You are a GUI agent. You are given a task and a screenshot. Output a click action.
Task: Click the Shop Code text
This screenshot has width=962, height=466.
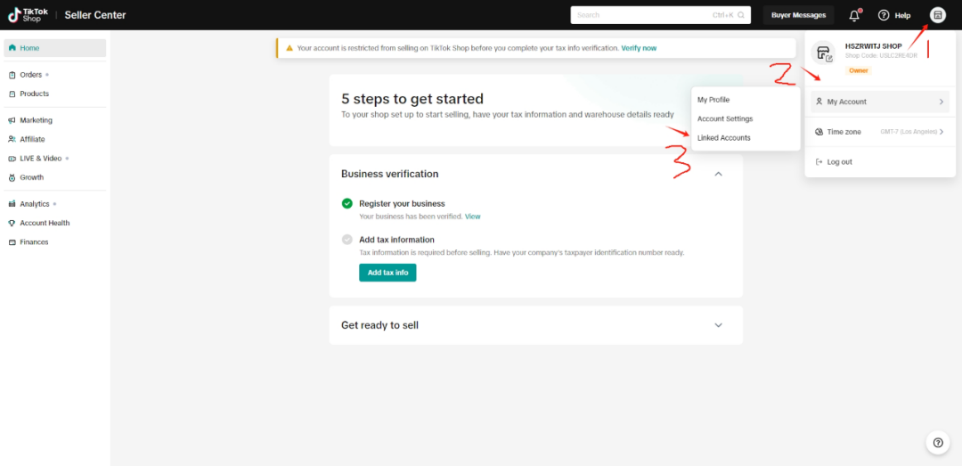(881, 56)
